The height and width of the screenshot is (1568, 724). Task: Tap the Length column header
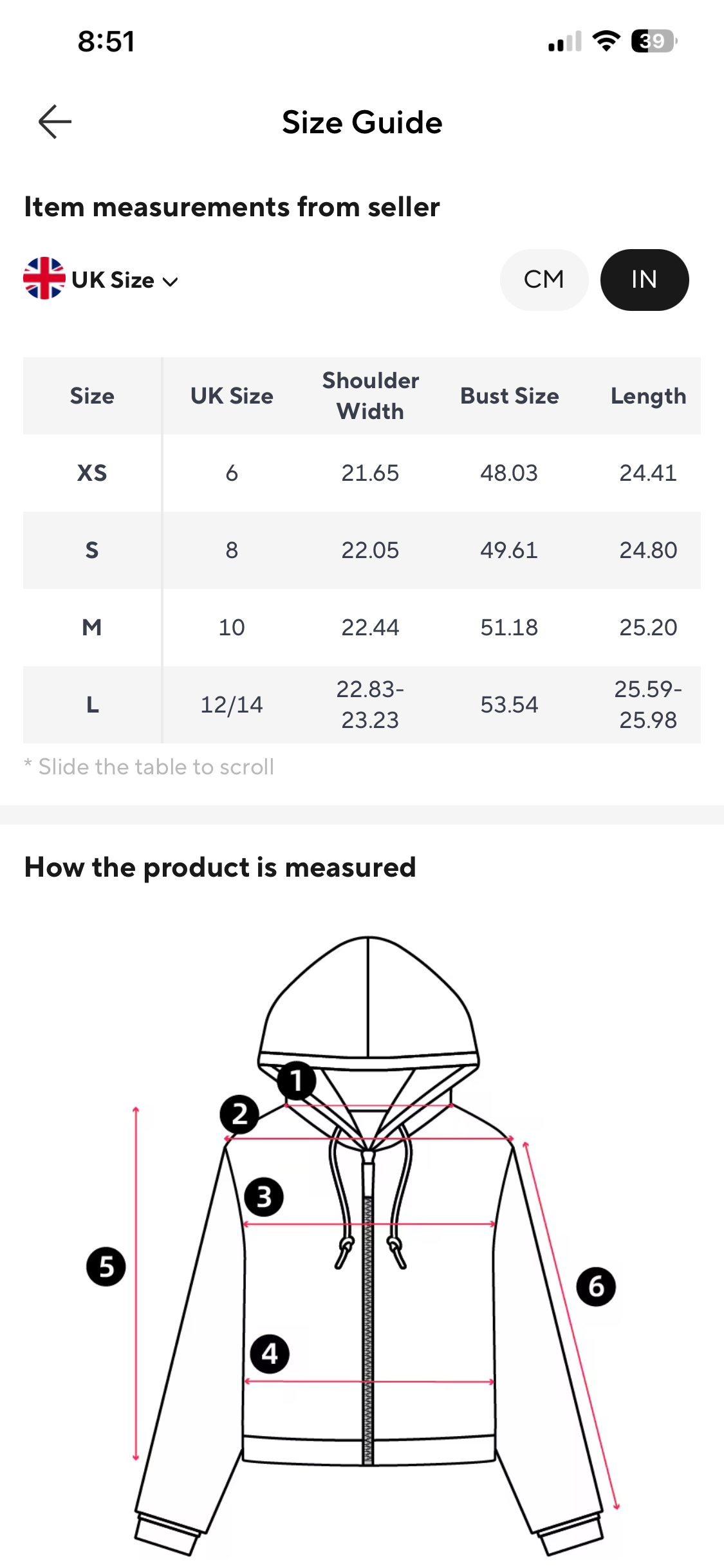[648, 396]
